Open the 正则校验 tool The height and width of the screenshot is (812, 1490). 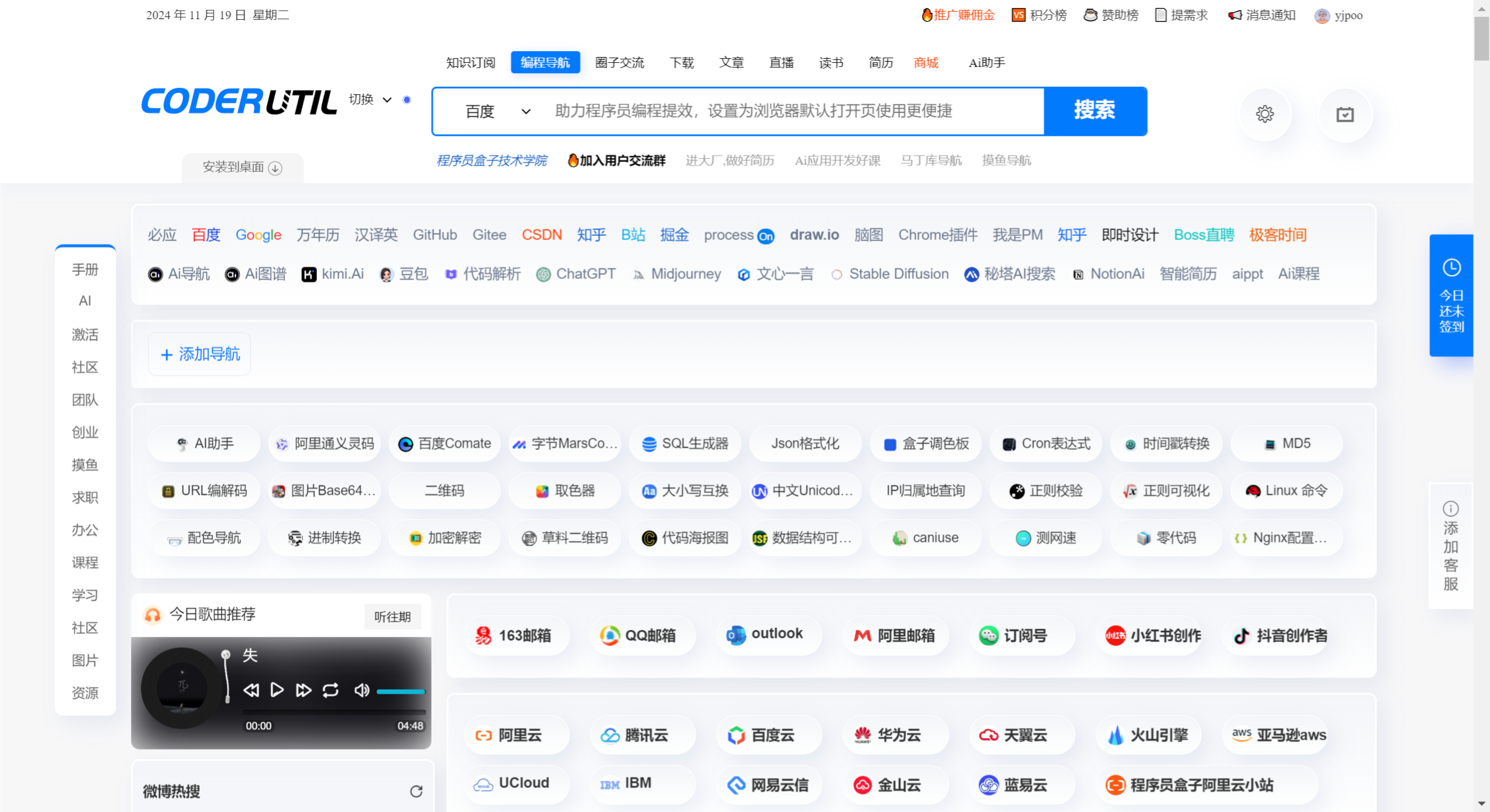pos(1045,491)
